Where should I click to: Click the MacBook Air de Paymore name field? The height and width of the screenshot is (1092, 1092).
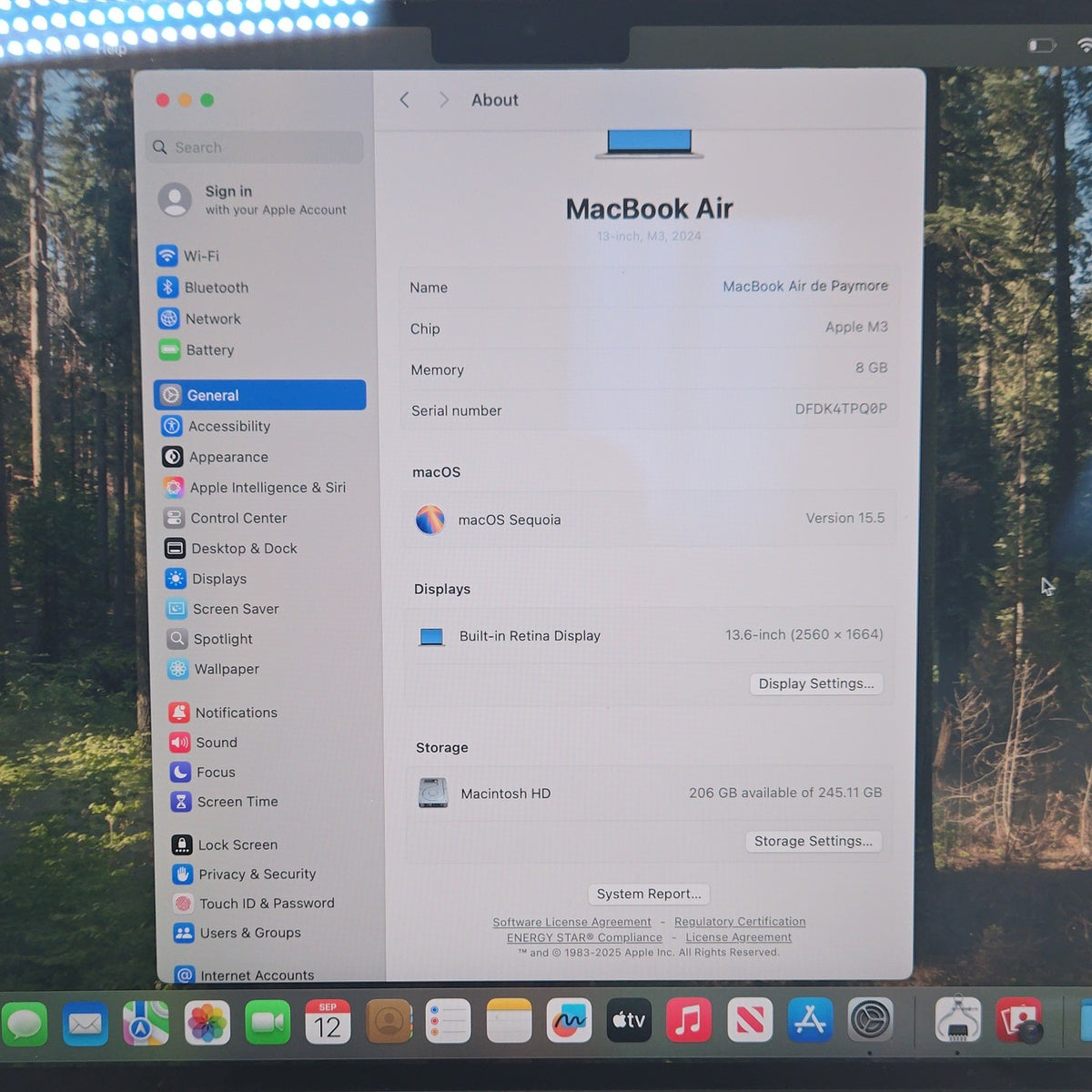tap(805, 286)
